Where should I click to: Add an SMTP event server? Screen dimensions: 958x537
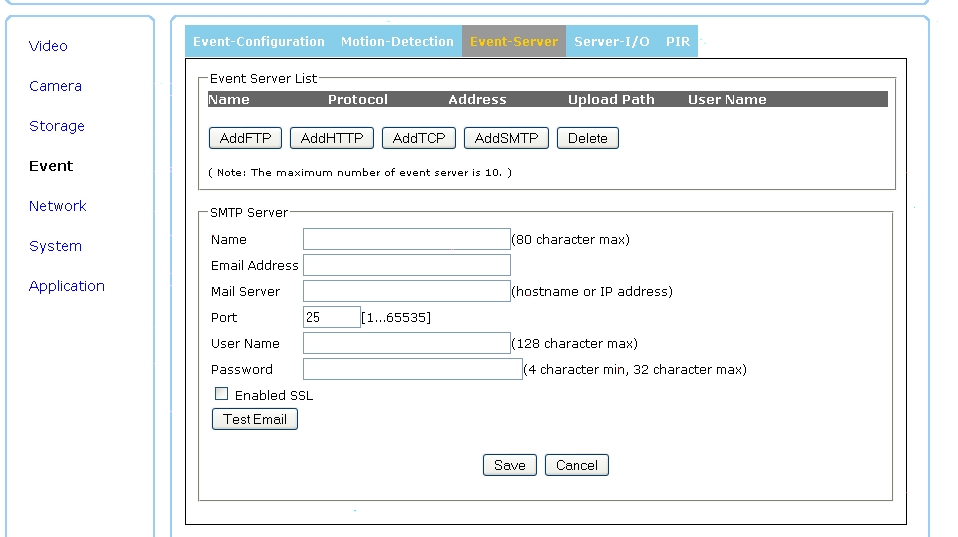click(506, 138)
